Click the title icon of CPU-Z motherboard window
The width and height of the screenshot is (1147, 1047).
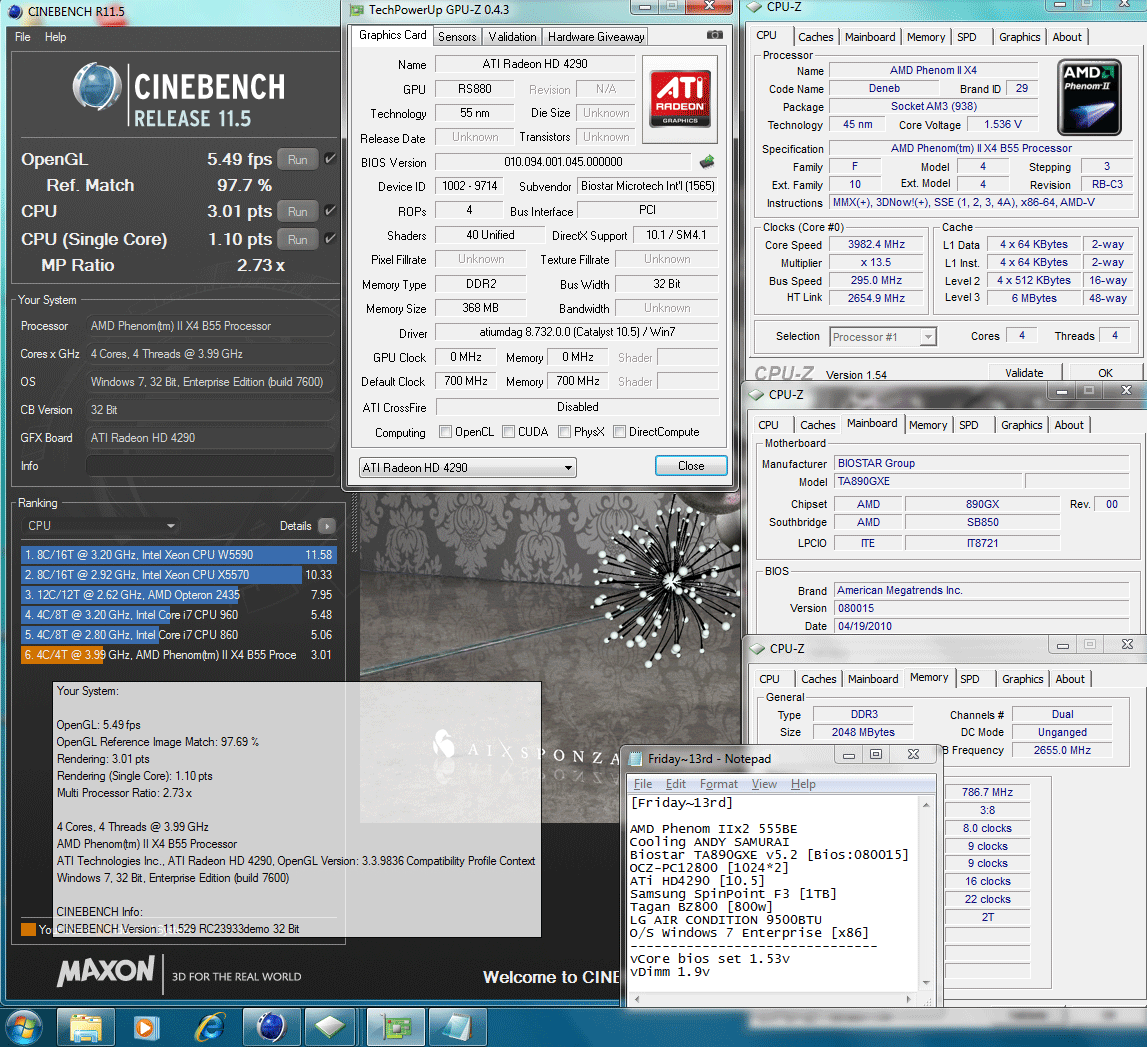click(756, 394)
